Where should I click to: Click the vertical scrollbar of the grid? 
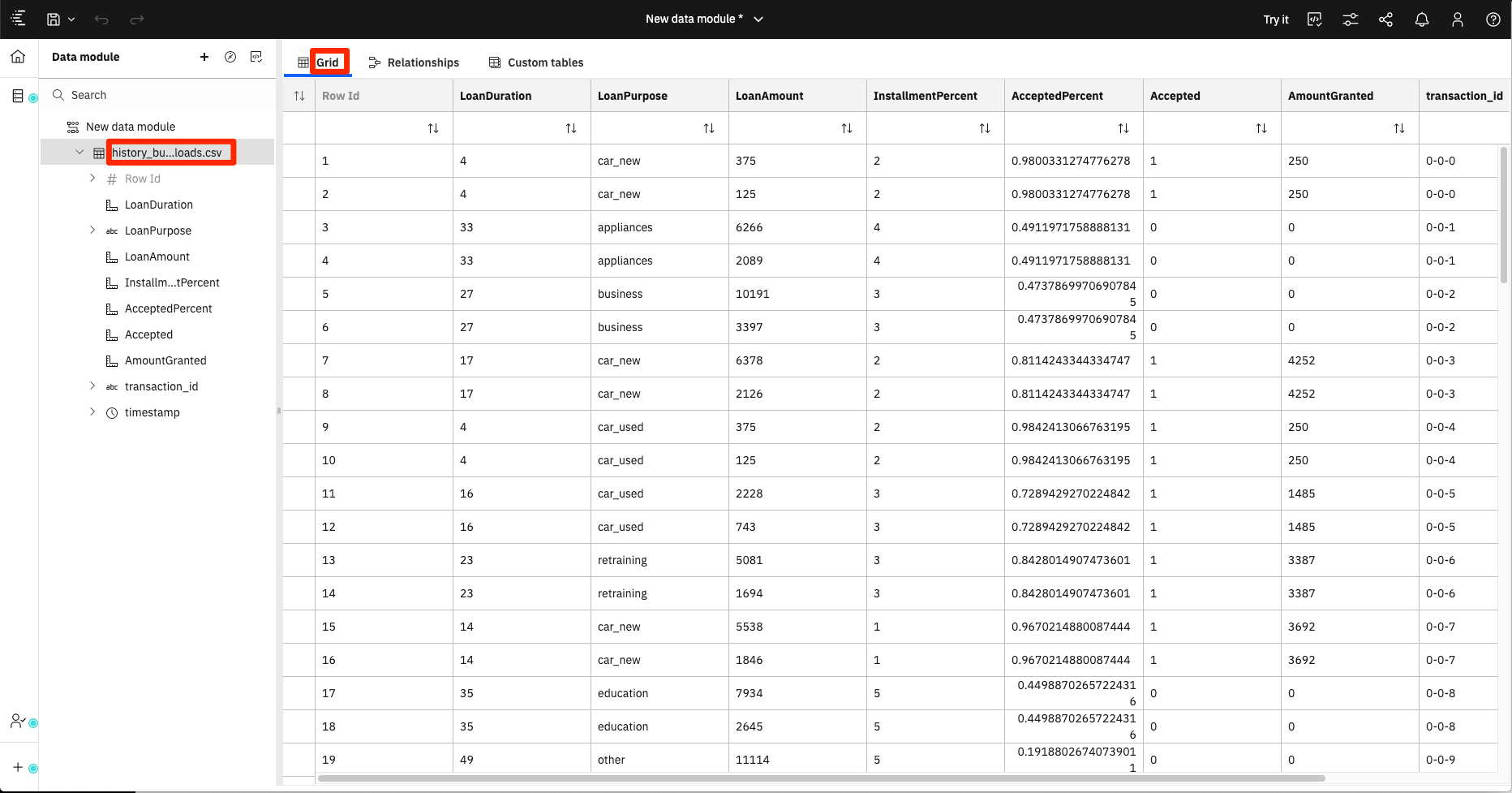(x=1504, y=215)
